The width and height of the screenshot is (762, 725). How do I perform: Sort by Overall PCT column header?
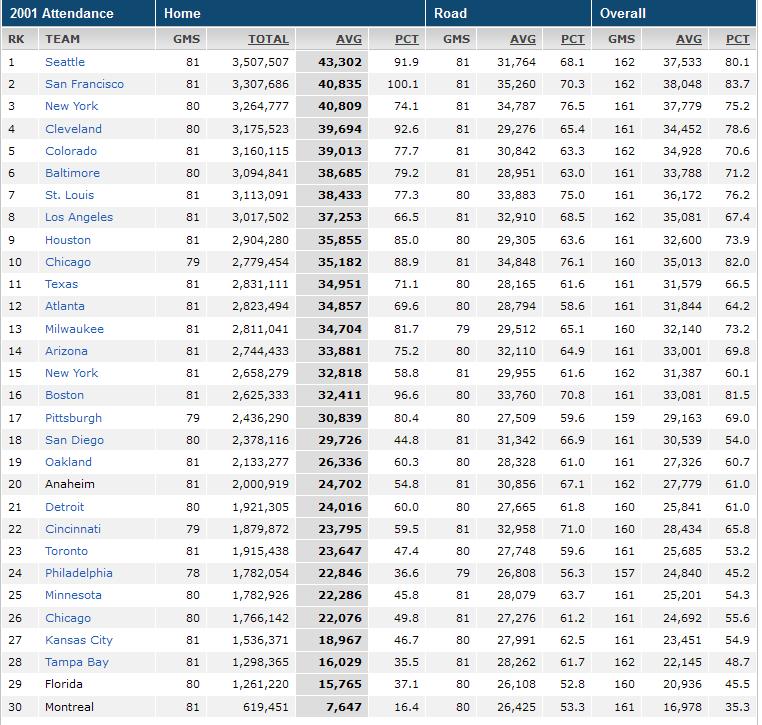click(x=738, y=39)
